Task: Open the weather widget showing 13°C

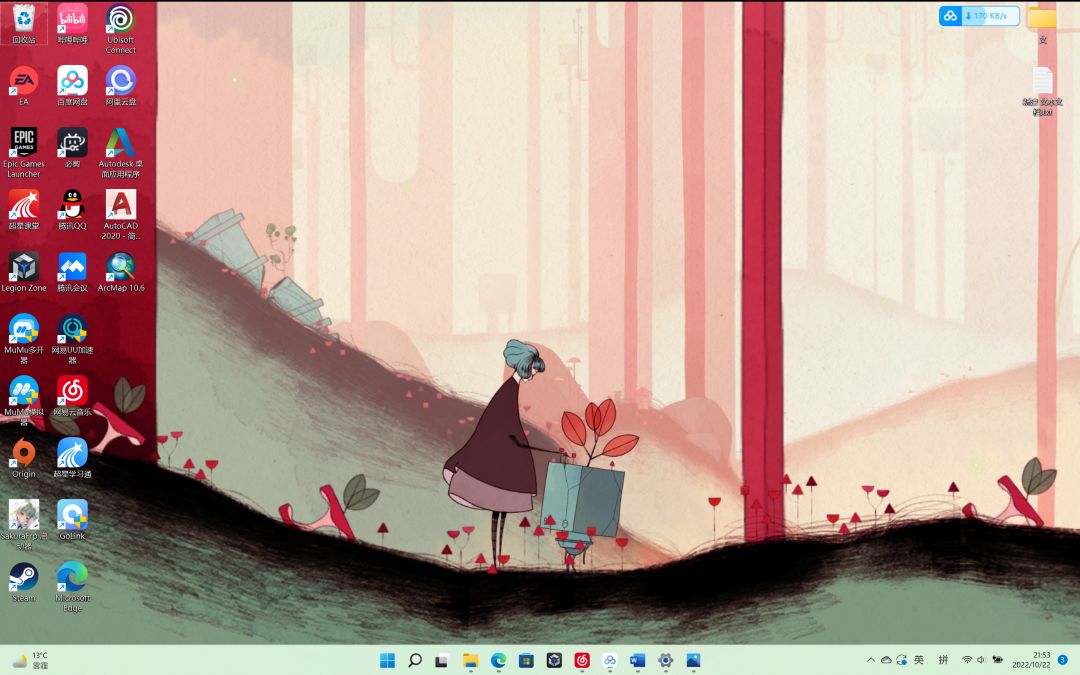Action: tap(31, 661)
